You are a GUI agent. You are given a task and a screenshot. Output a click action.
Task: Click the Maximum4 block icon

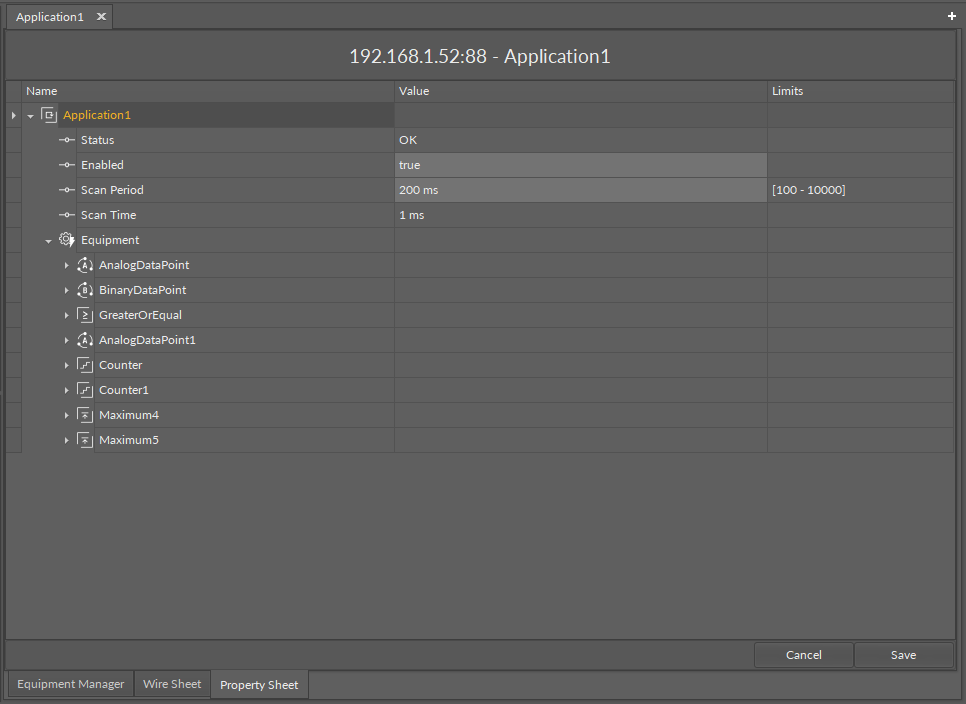(85, 415)
